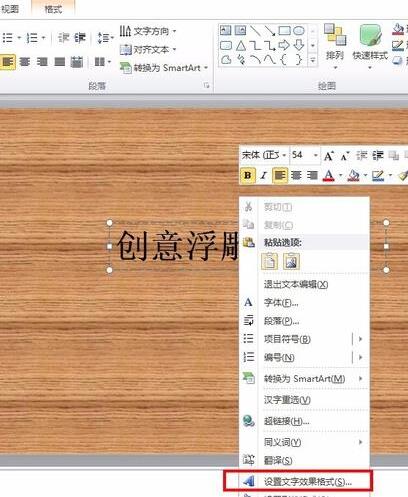Screen dimensions: 408x497
Task: Select the arc shape in gallery
Action: [x=256, y=60]
